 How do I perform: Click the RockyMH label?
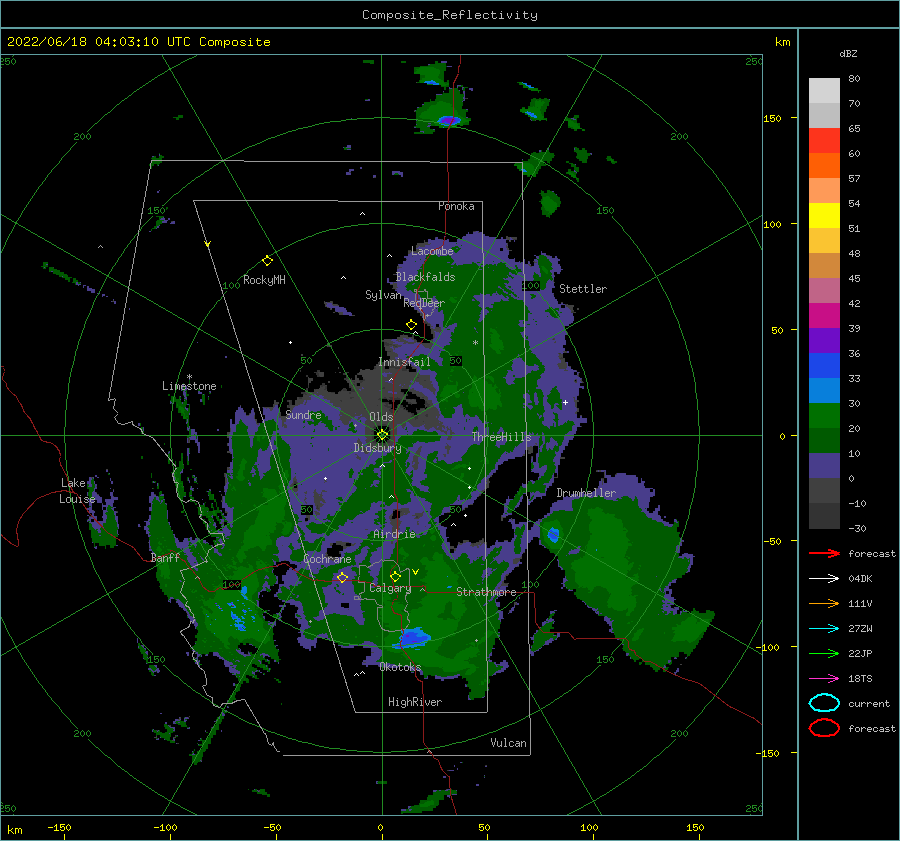click(264, 280)
